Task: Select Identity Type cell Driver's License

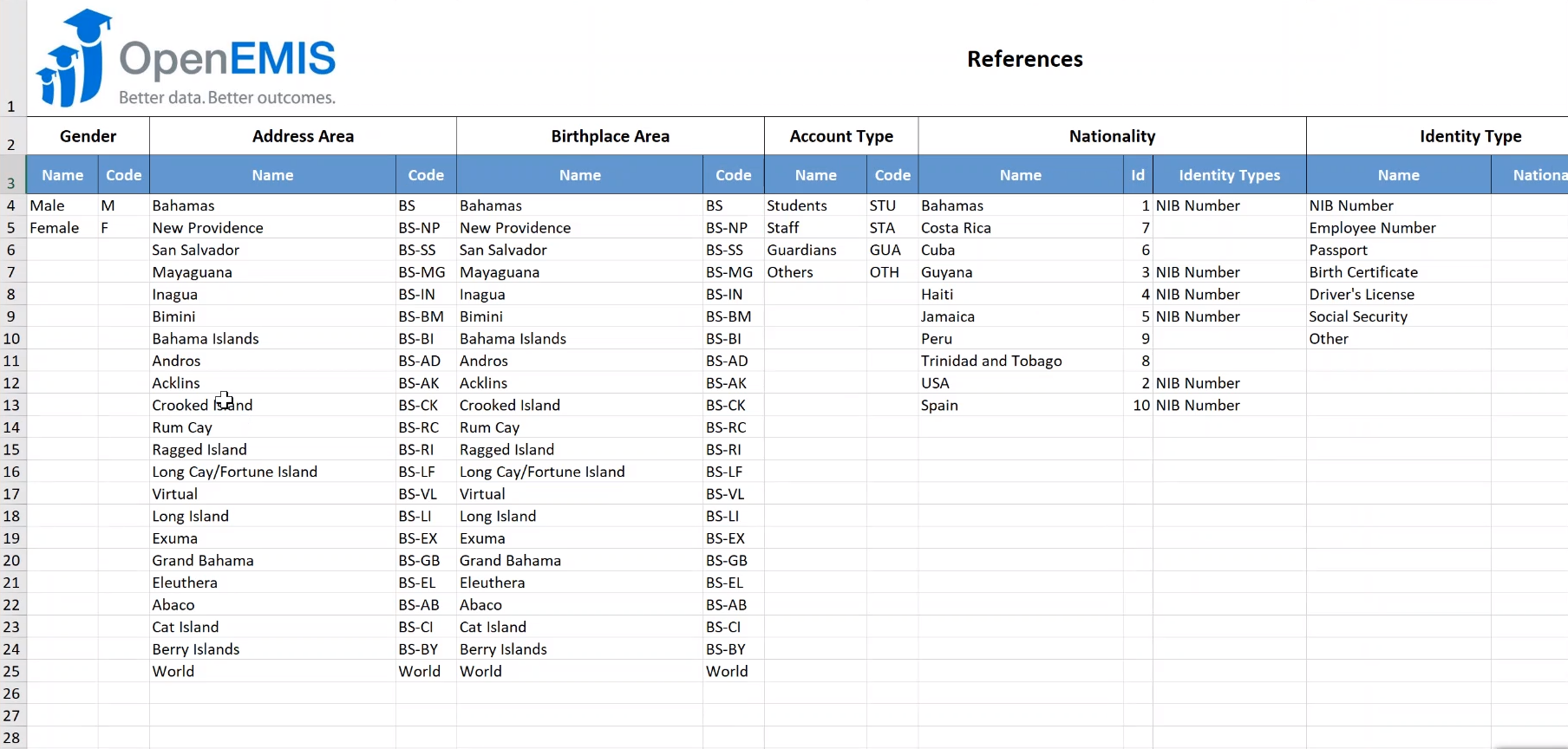Action: pos(1399,295)
